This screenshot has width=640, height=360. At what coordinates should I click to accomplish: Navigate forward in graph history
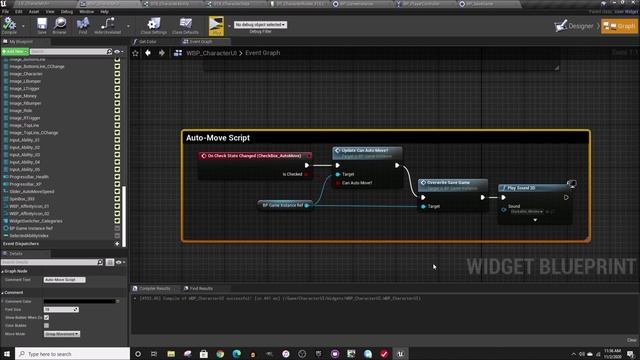pyautogui.click(x=162, y=53)
